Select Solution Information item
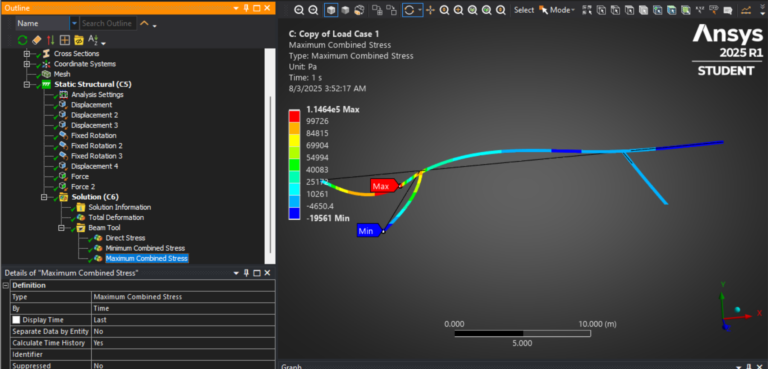 (120, 207)
